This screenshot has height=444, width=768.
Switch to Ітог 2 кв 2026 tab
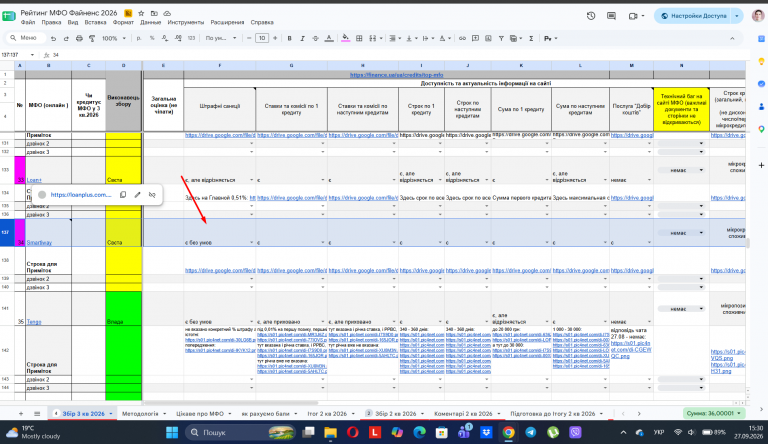pos(327,414)
